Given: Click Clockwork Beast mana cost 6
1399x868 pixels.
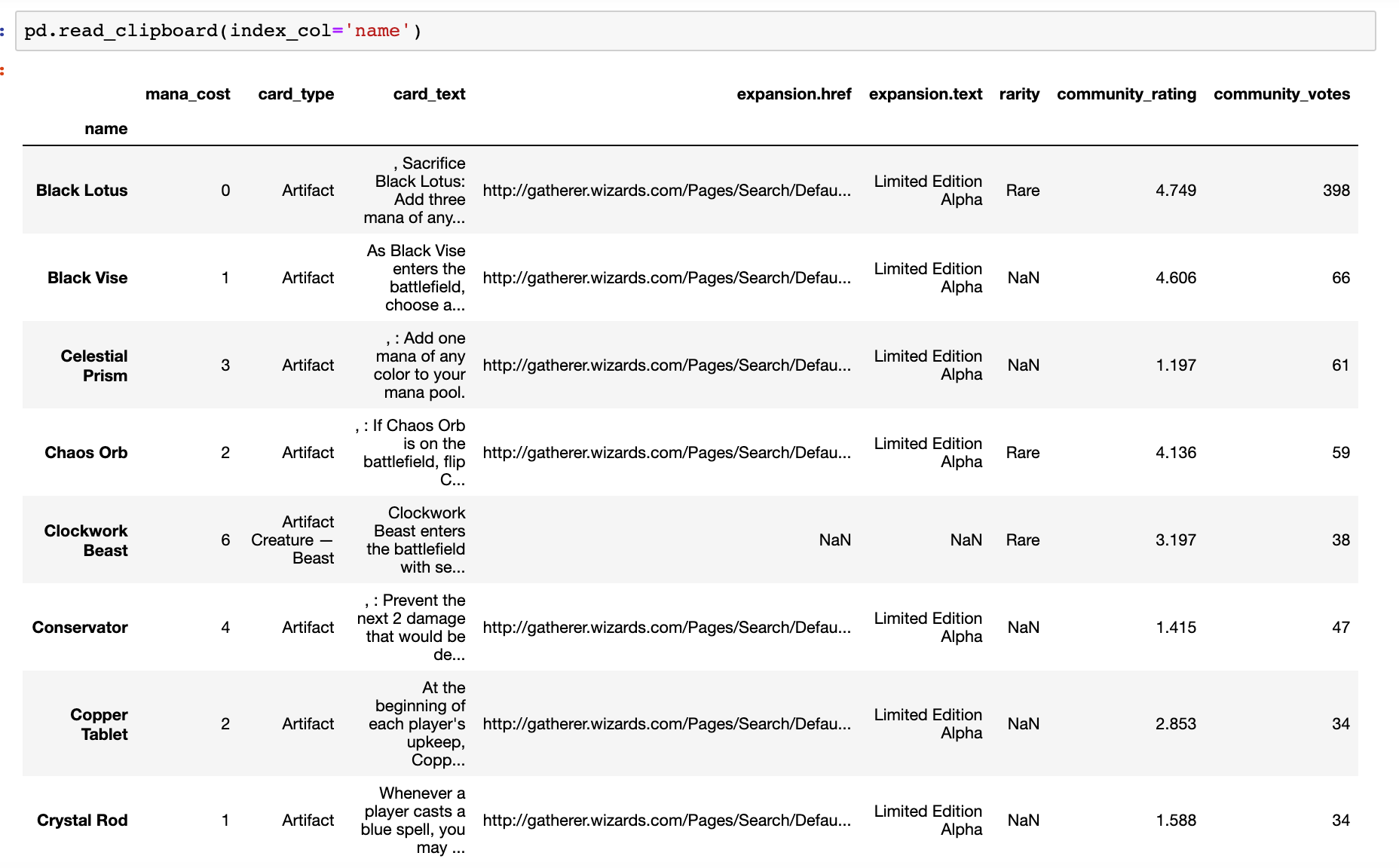Looking at the screenshot, I should 225,540.
